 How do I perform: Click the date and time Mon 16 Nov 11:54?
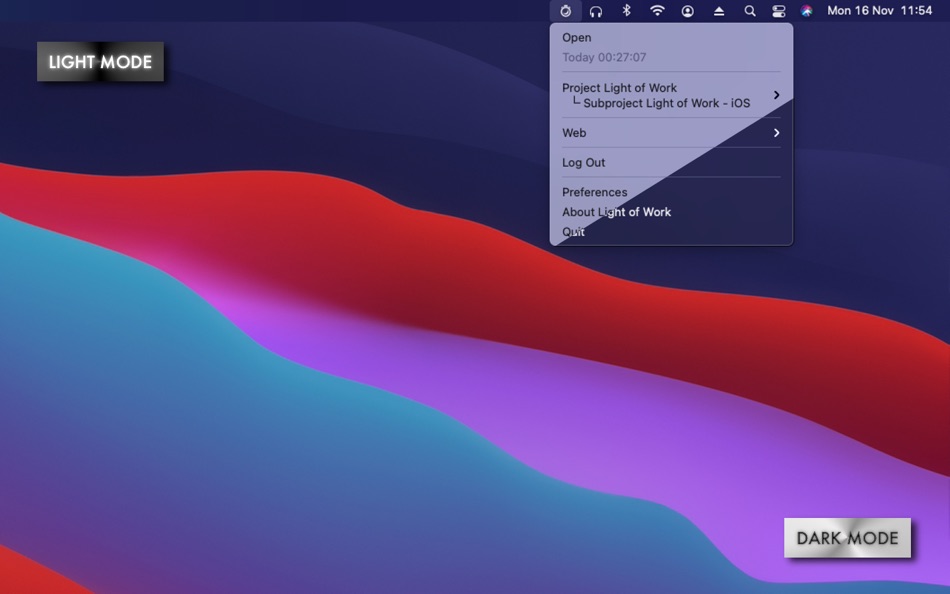880,10
